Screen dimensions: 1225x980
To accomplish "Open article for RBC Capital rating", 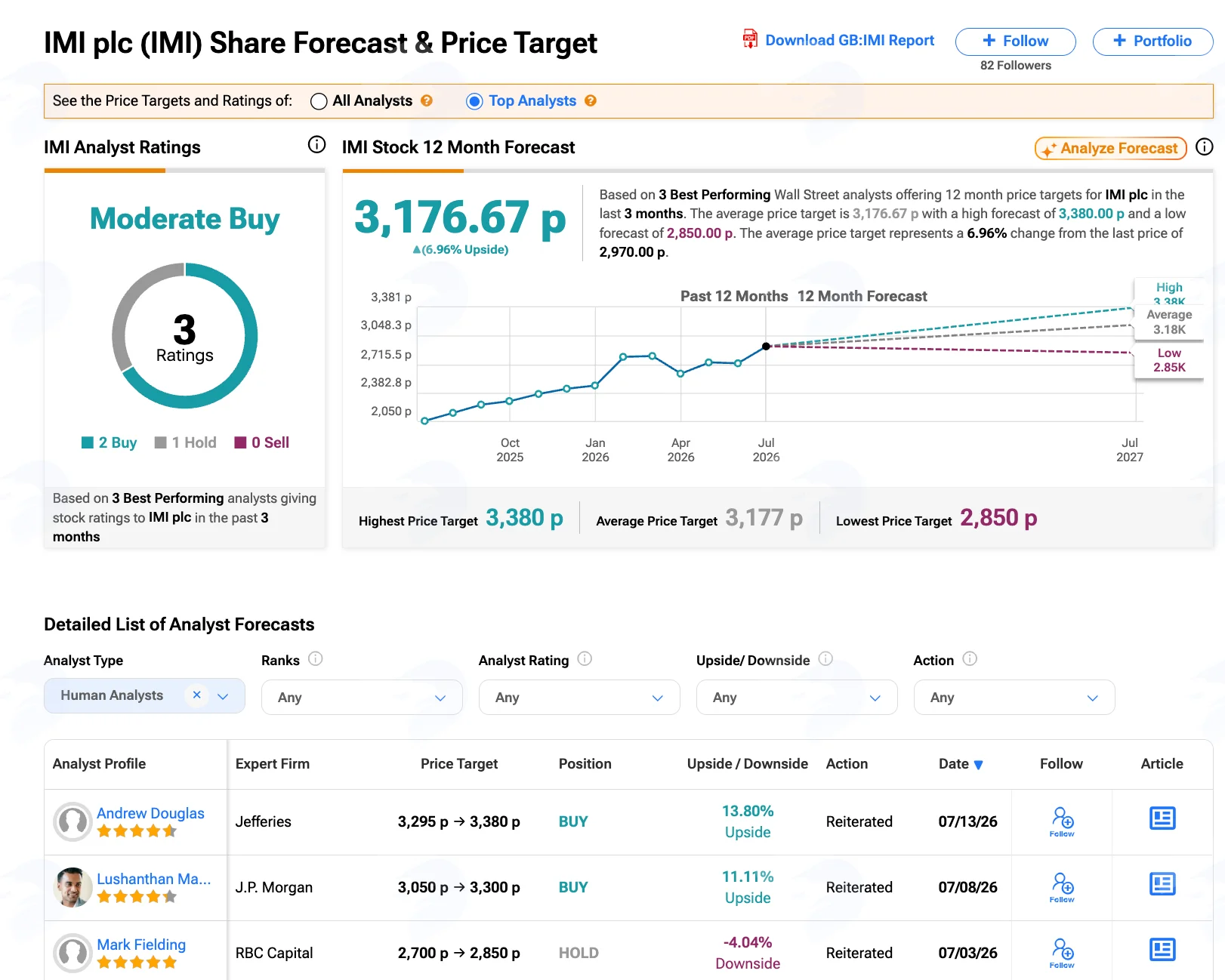I will [x=1162, y=950].
